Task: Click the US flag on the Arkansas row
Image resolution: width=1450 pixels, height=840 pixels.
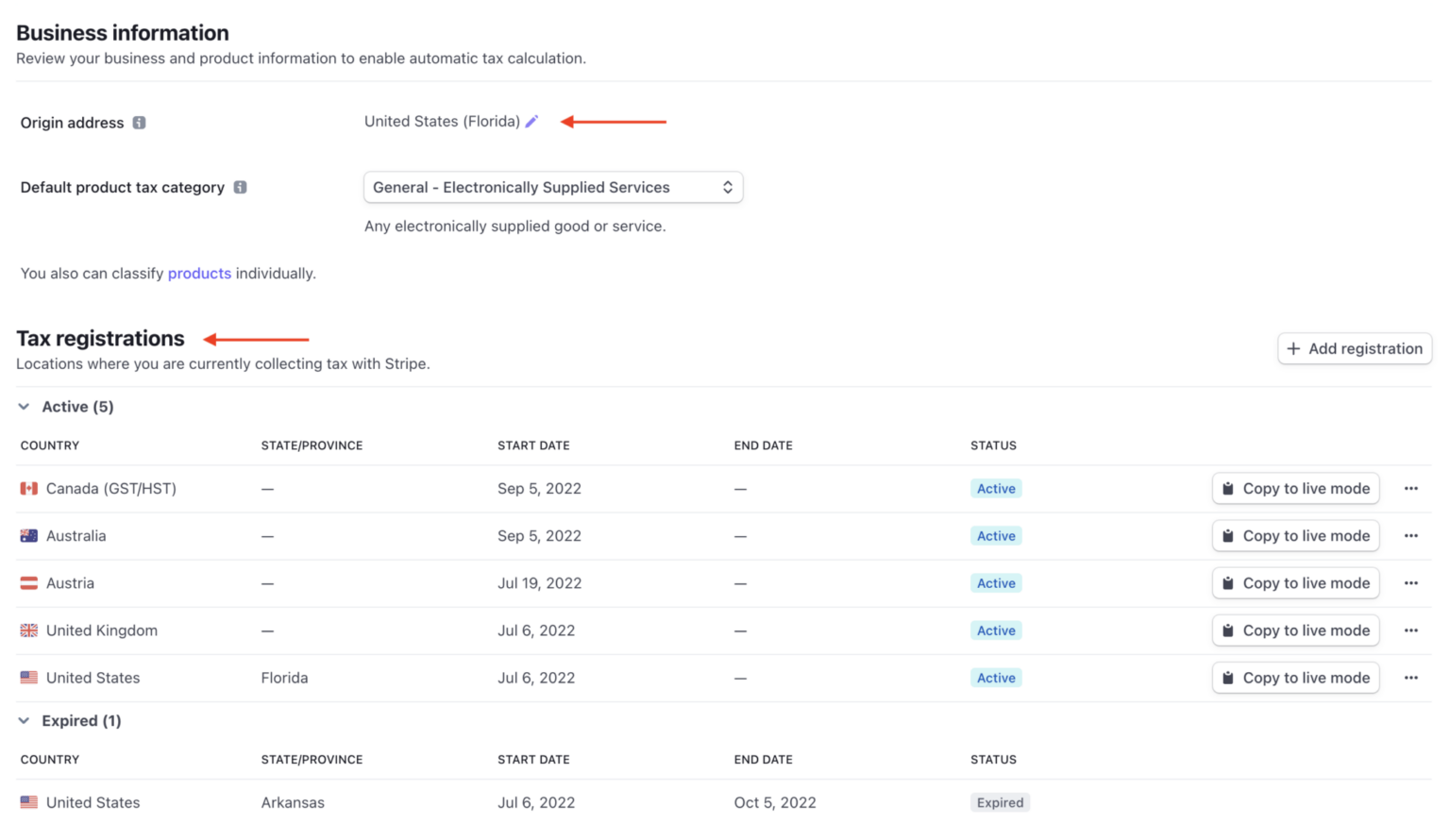Action: [28, 801]
